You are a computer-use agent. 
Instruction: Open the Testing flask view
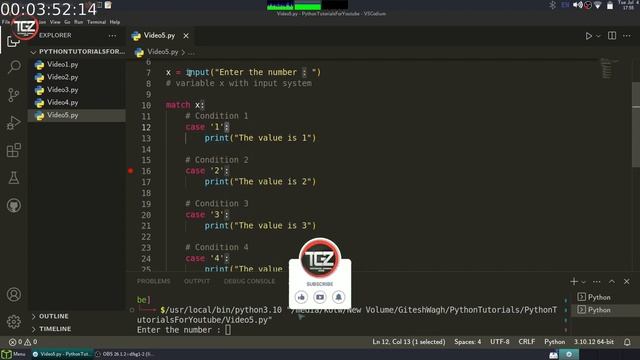pyautogui.click(x=14, y=178)
